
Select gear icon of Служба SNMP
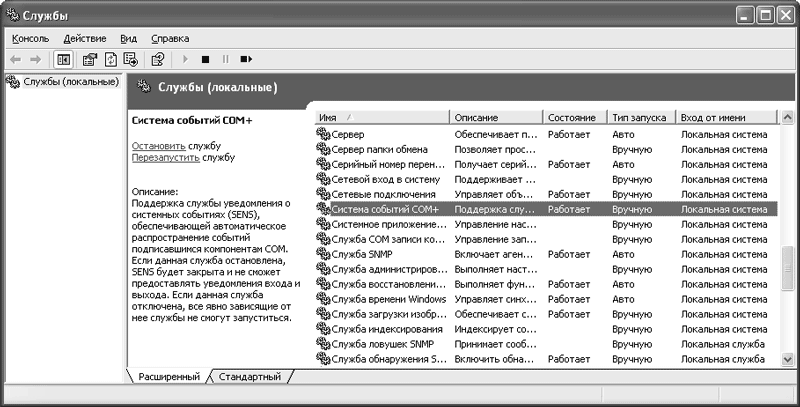[323, 253]
